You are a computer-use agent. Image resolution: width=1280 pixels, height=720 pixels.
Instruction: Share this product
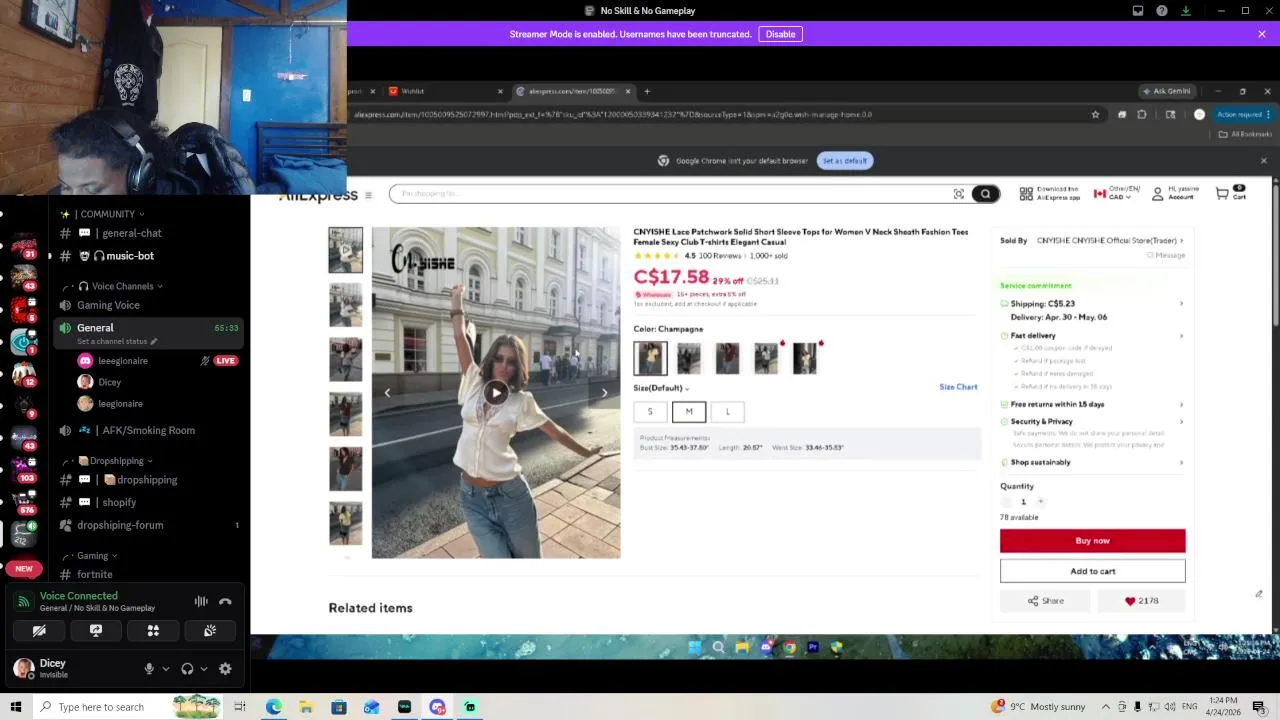pos(1046,601)
